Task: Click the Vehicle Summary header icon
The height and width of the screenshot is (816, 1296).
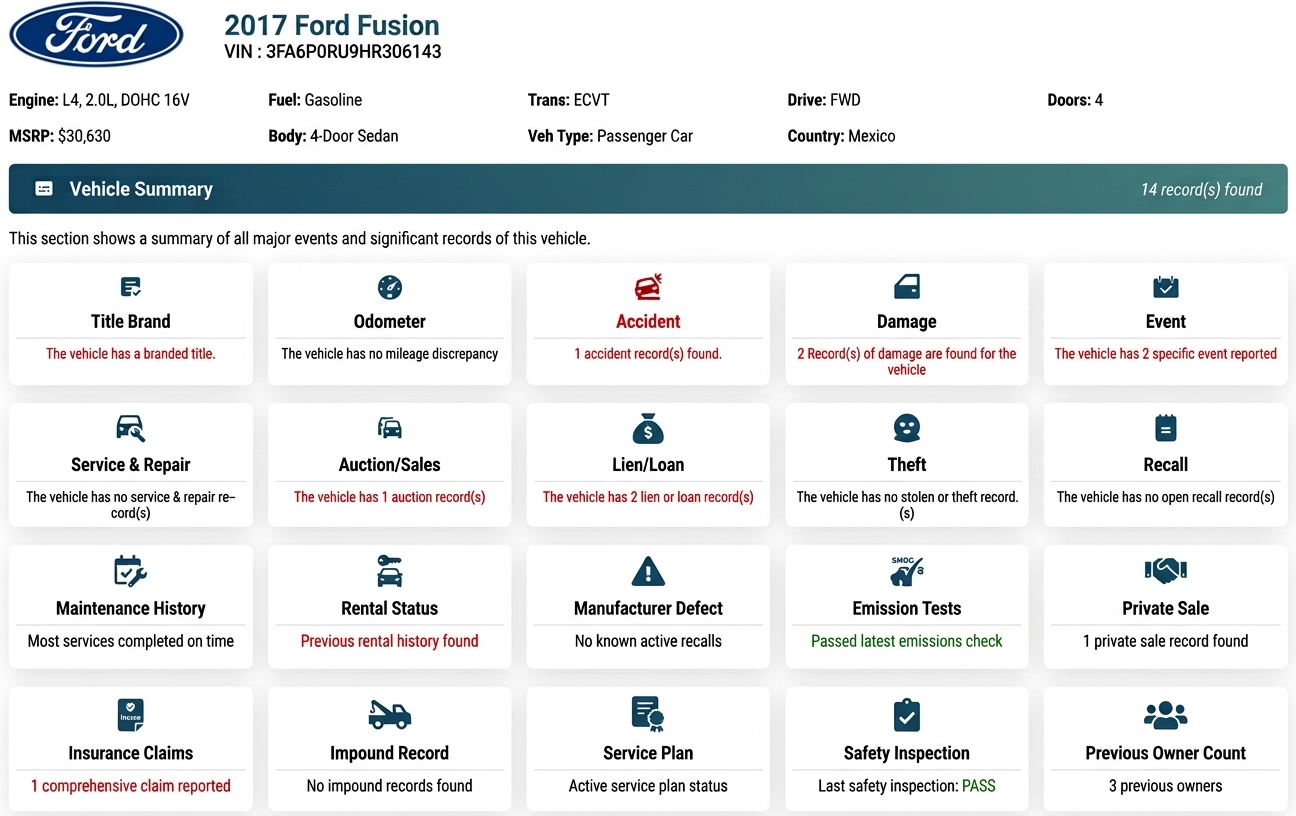Action: coord(44,189)
